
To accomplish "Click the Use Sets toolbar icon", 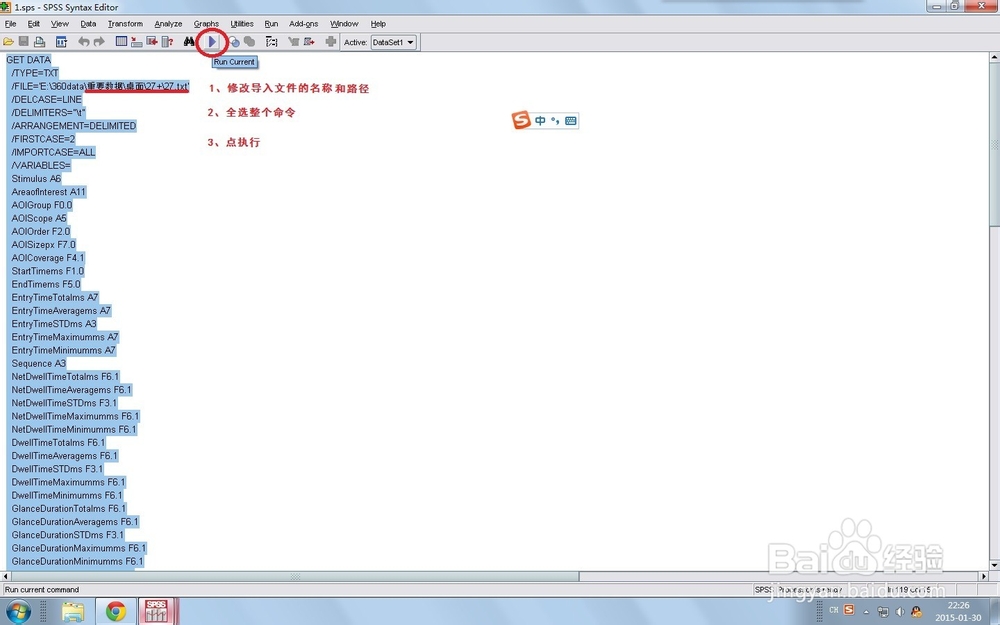I will click(x=235, y=42).
